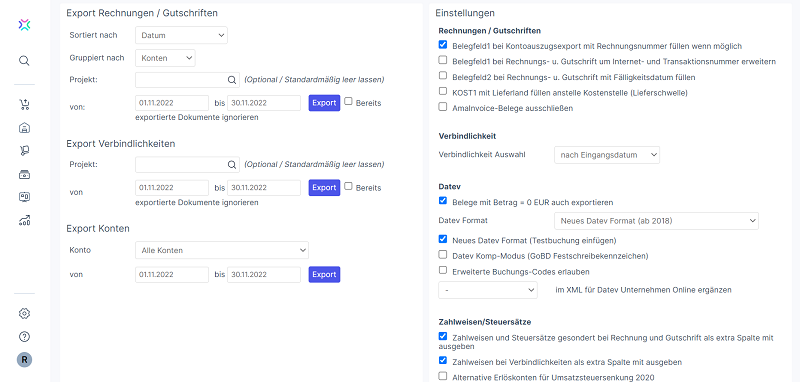800x382 pixels.
Task: Focus the Projekt field under Export Verbindlichkeiten
Action: 187,165
